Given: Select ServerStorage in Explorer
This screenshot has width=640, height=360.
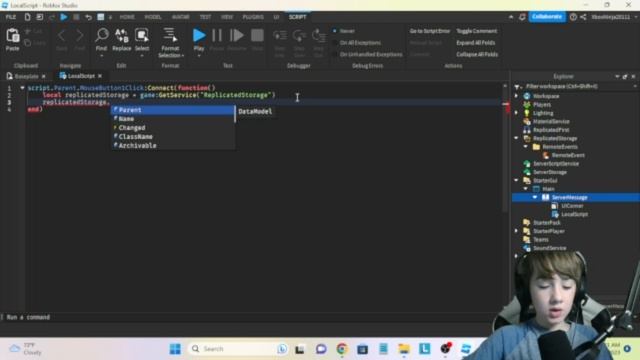Looking at the screenshot, I should click(549, 172).
